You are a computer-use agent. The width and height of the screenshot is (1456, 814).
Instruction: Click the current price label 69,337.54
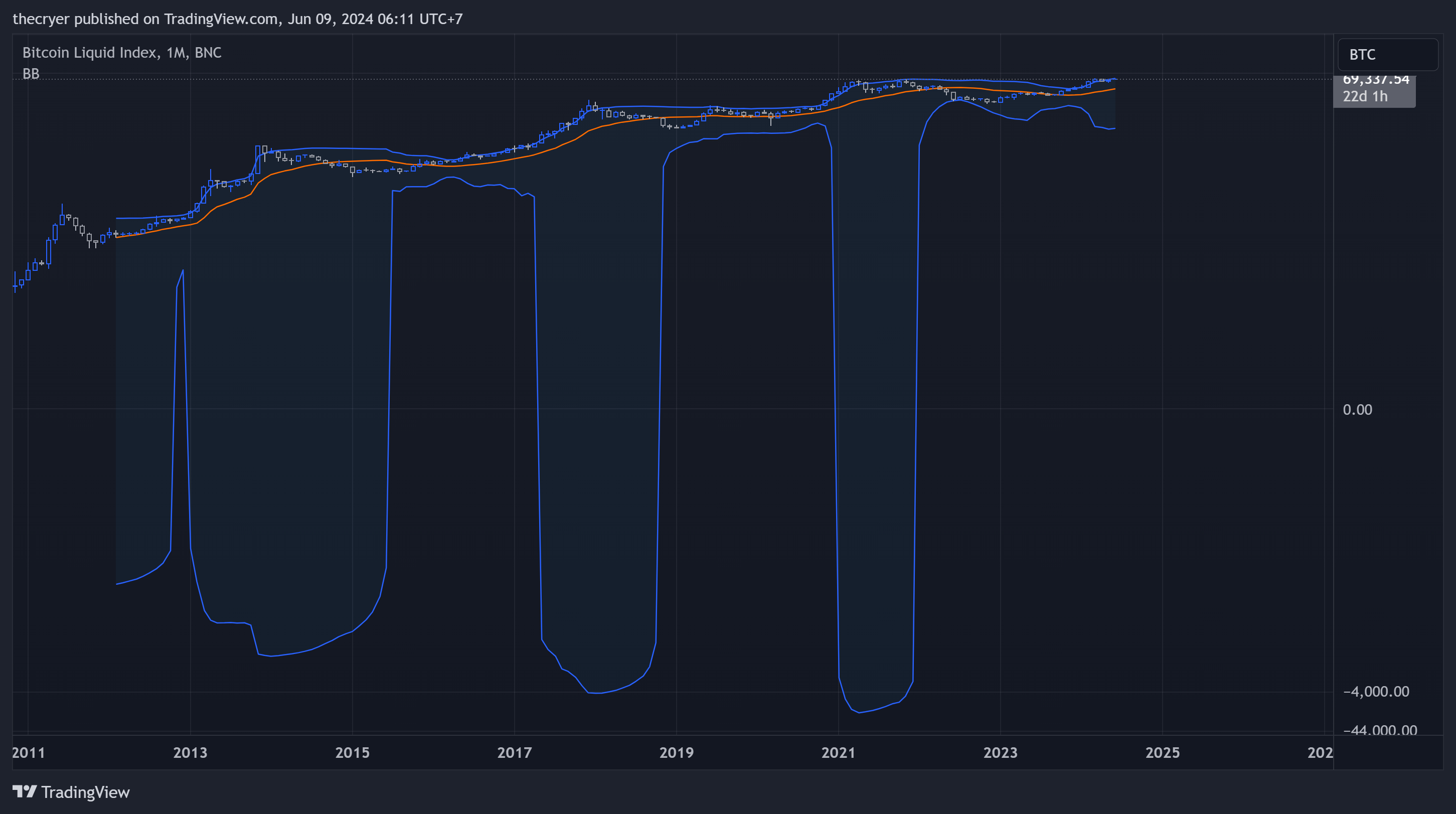pyautogui.click(x=1375, y=80)
